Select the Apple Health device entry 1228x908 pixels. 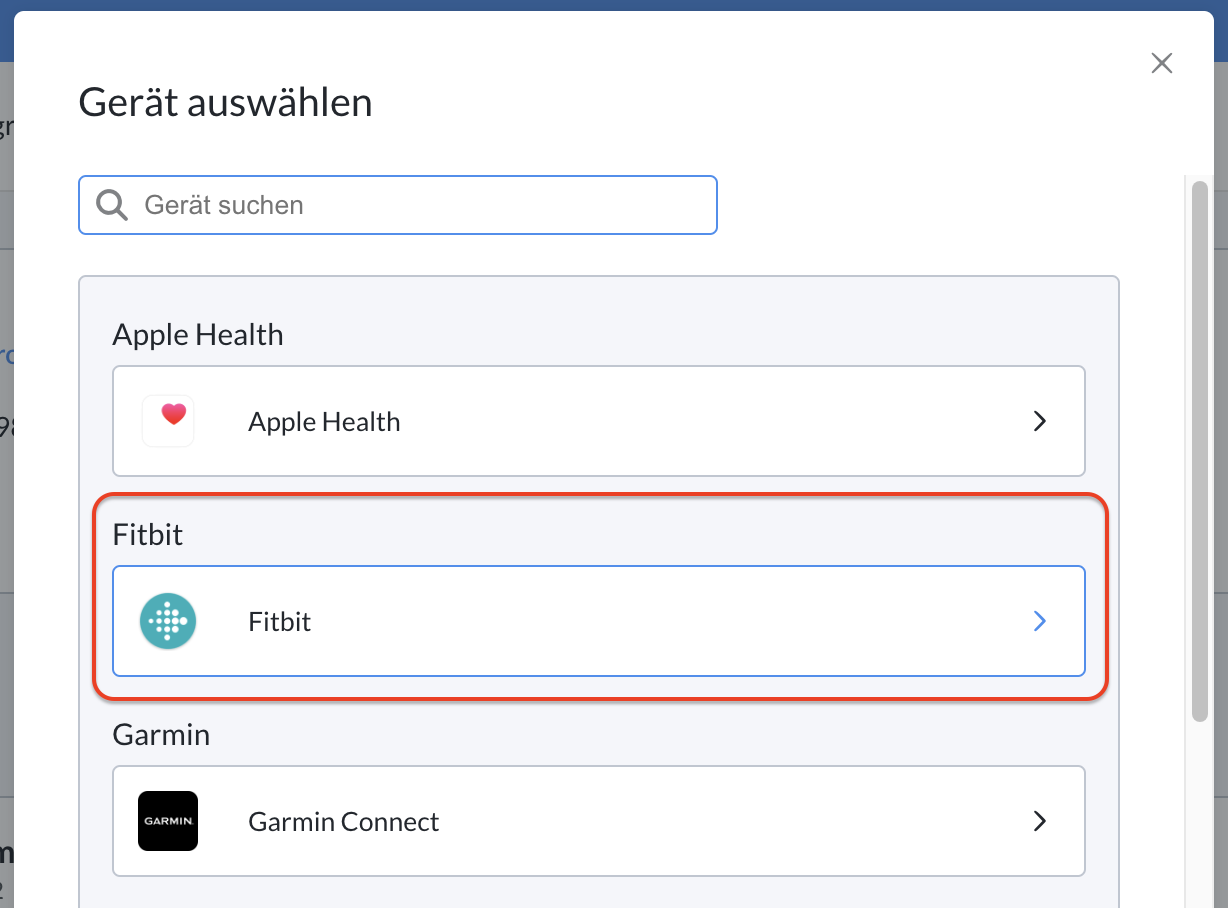[x=599, y=421]
